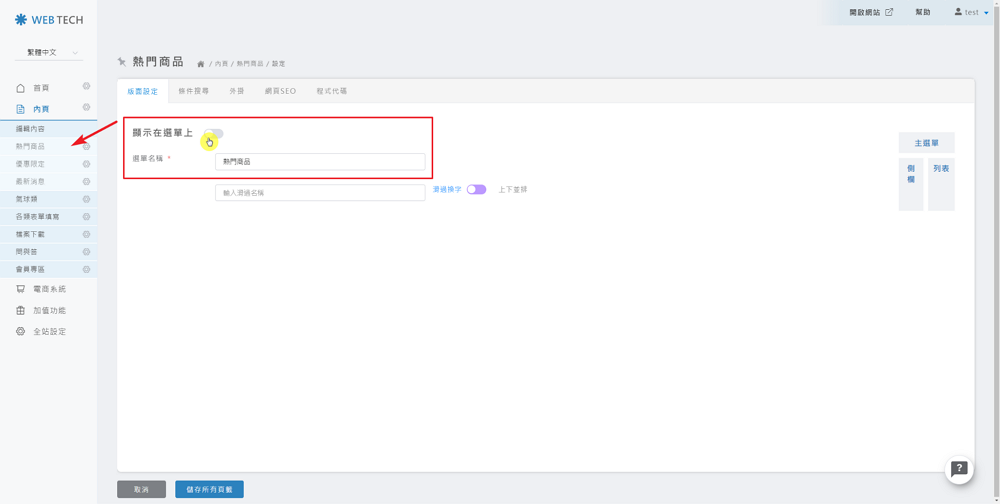Click the gear icon beside 首頁

86,87
